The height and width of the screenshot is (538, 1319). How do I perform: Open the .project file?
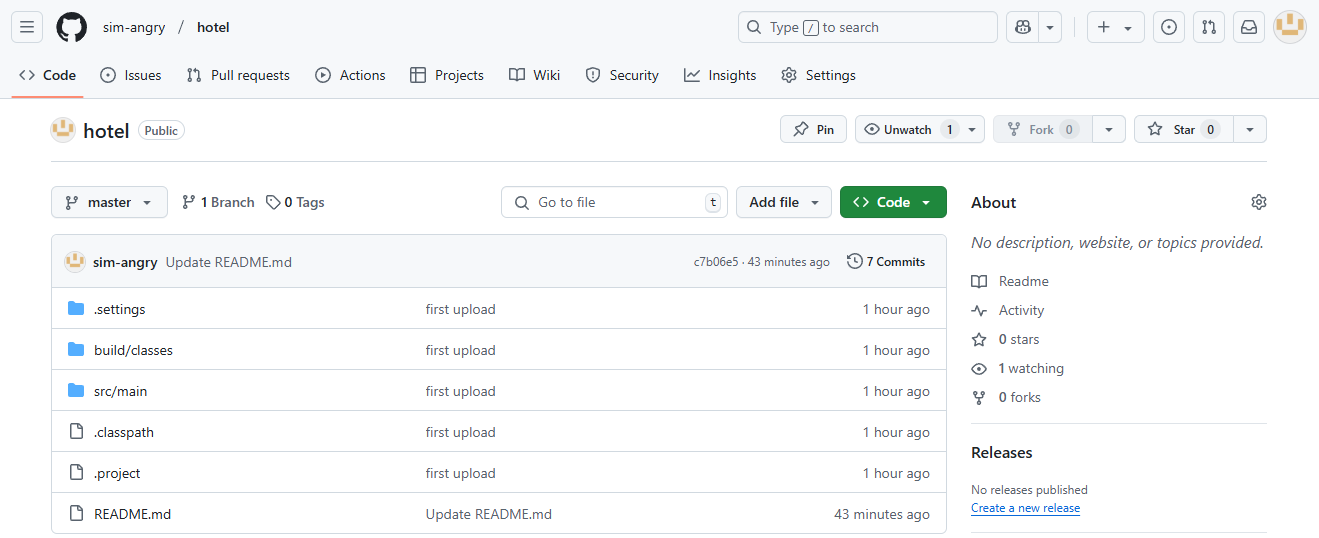coord(117,473)
